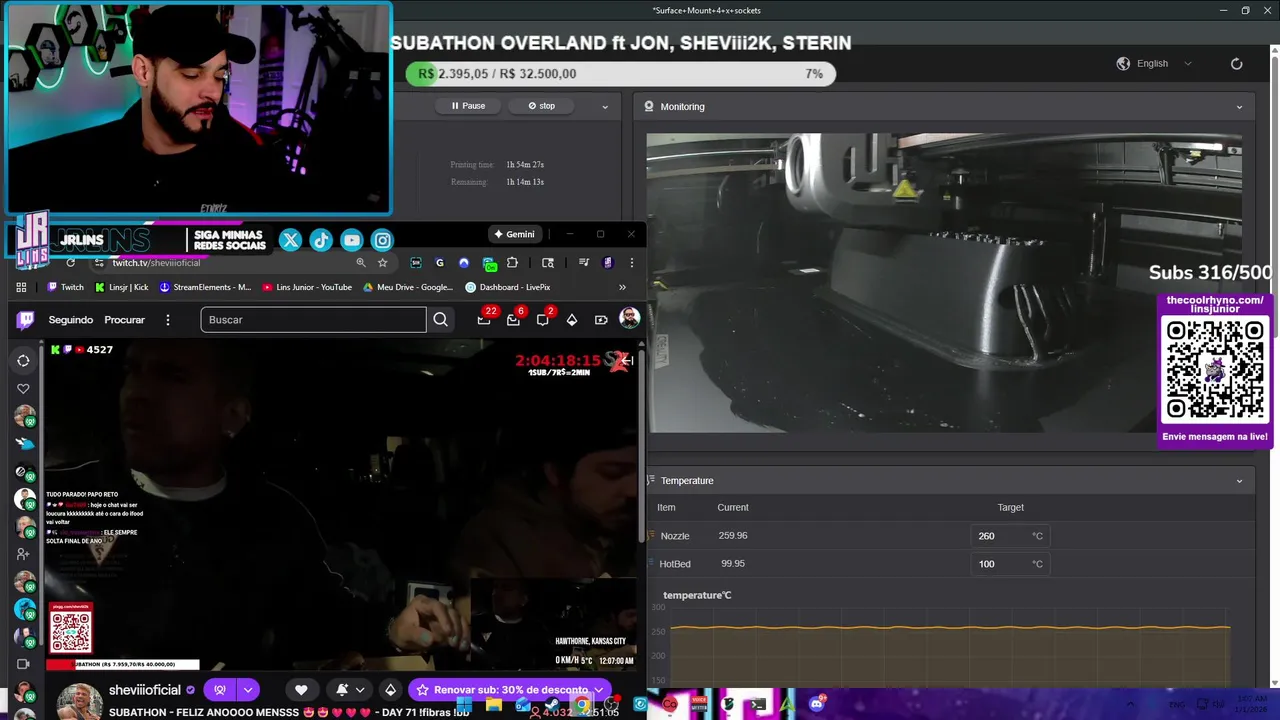Open the Seguindo tab on Twitch
1280x720 pixels.
tap(71, 320)
